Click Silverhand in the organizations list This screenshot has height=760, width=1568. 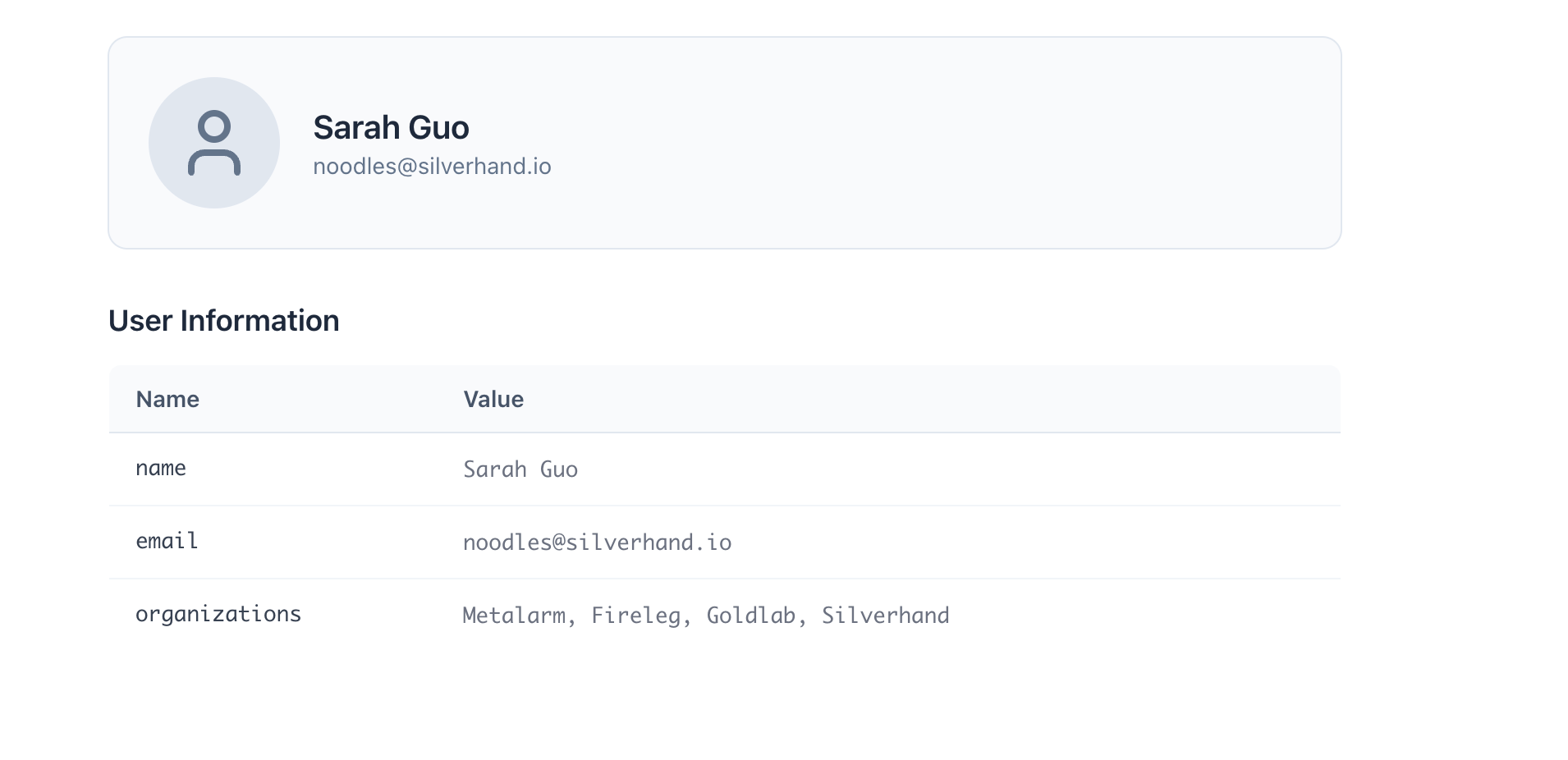[886, 616]
